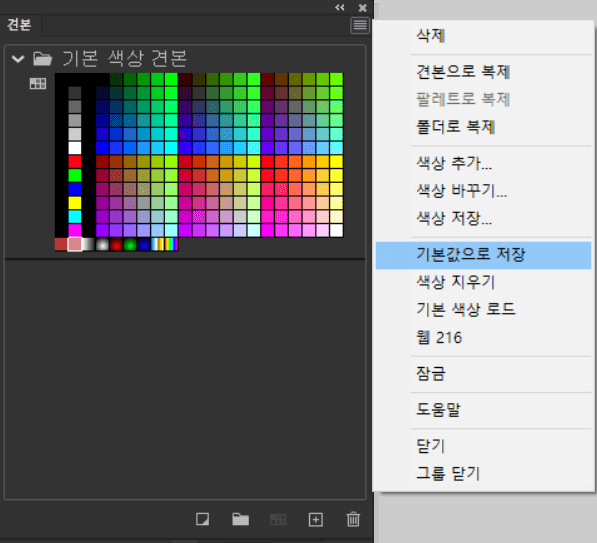Click the trash can delete icon
Image resolution: width=597 pixels, height=543 pixels.
point(353,519)
